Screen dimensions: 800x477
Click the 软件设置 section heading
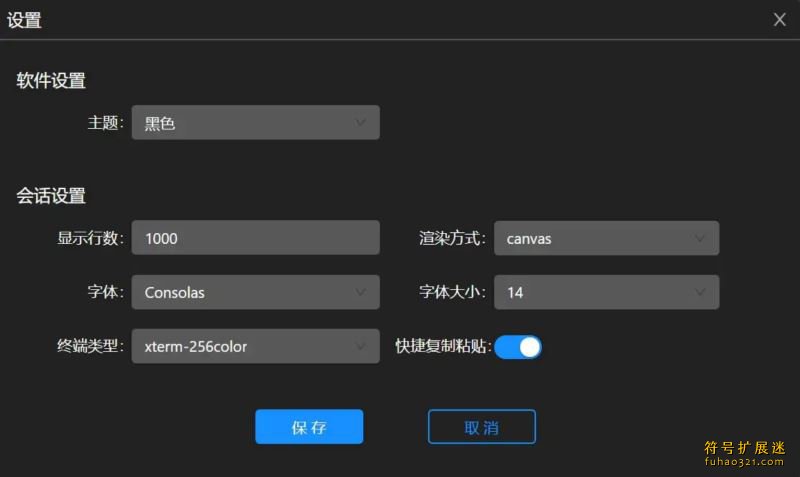click(x=51, y=81)
